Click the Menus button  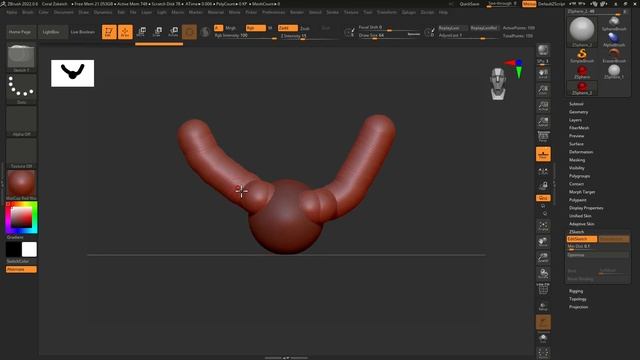[x=529, y=4]
